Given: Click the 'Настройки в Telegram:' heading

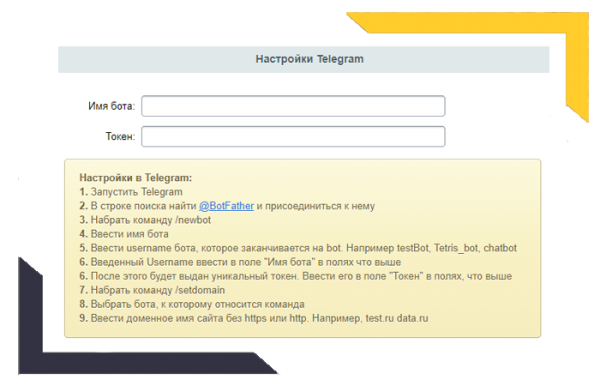Looking at the screenshot, I should (x=135, y=178).
